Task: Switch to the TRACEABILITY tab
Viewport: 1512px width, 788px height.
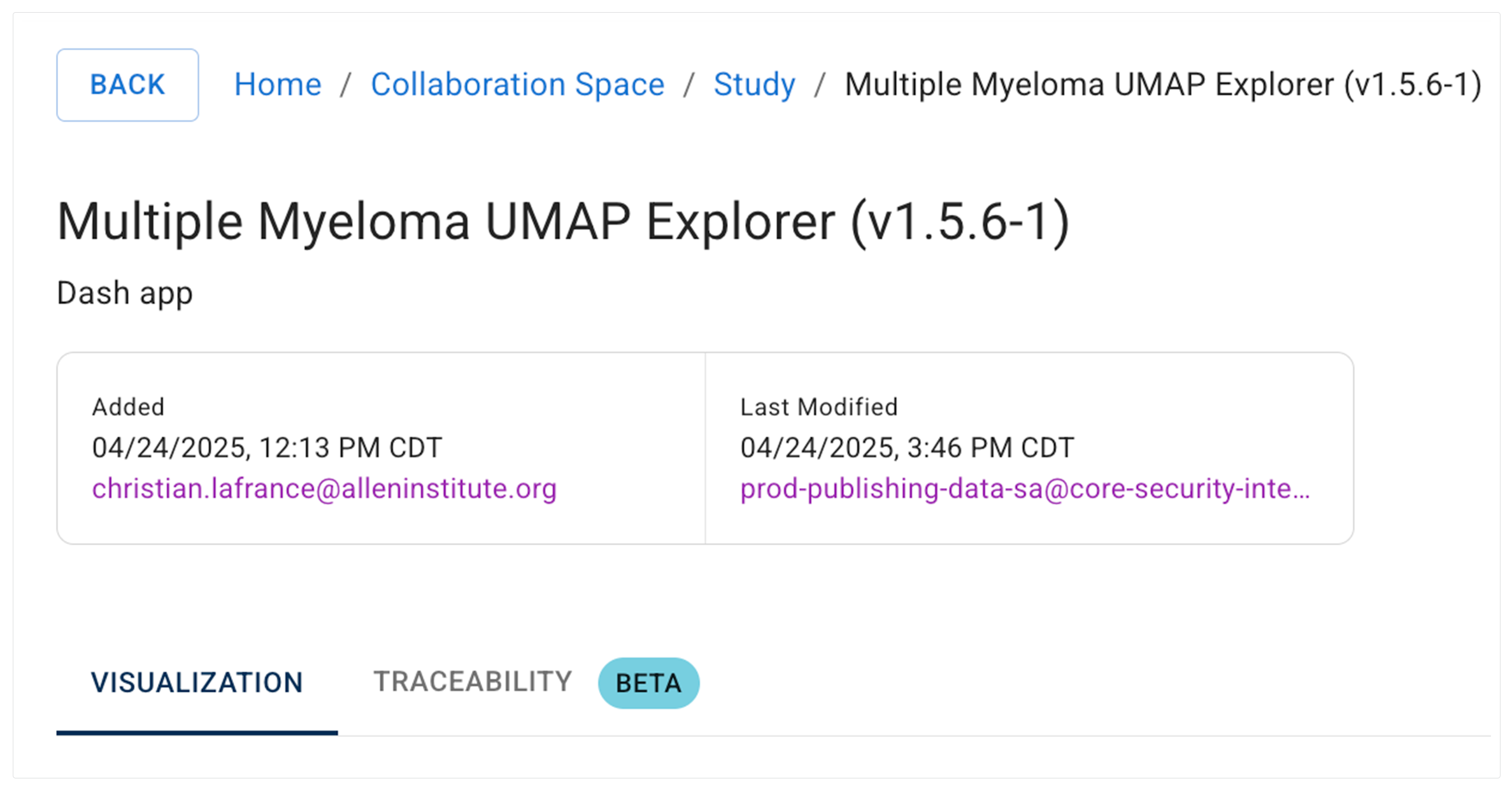Action: pyautogui.click(x=473, y=682)
